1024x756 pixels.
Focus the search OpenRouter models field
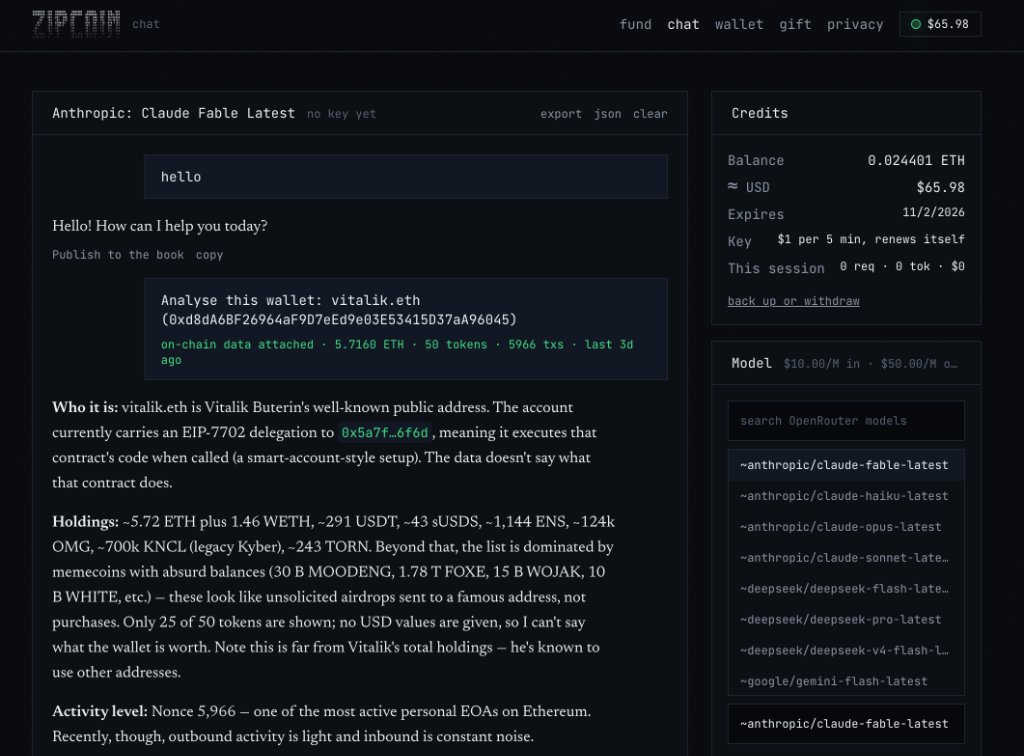(x=846, y=421)
